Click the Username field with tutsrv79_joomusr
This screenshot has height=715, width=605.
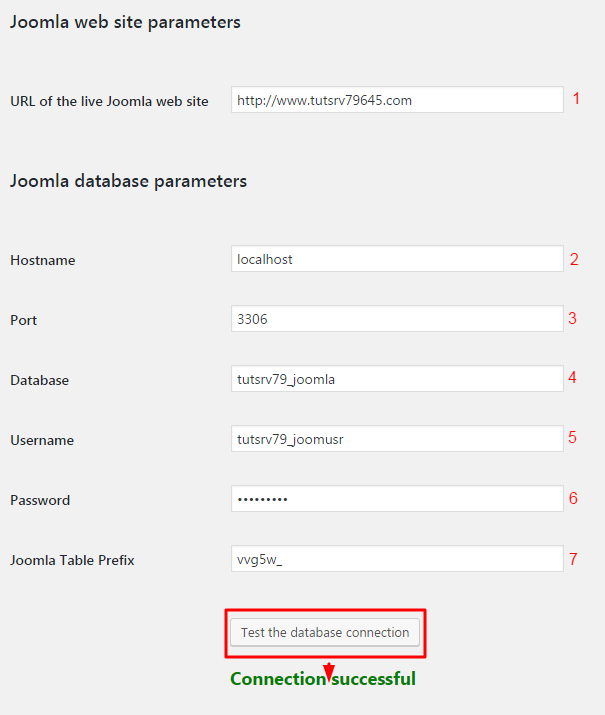tap(397, 439)
